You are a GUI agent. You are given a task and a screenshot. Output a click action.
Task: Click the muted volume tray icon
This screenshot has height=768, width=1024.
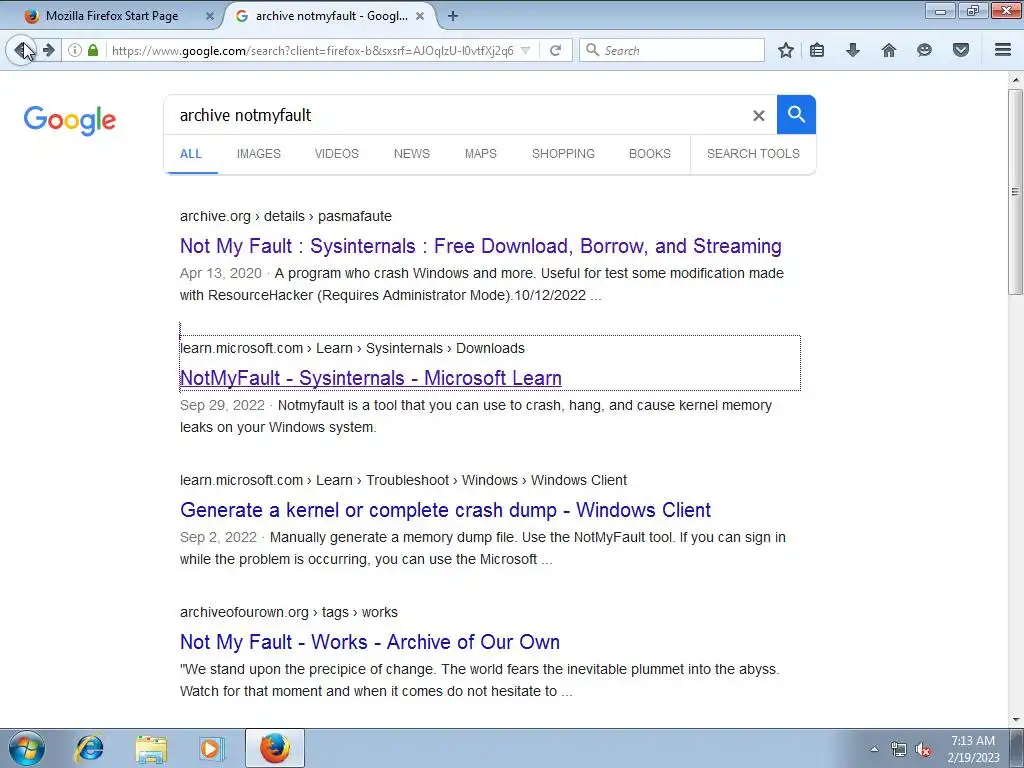pos(923,749)
